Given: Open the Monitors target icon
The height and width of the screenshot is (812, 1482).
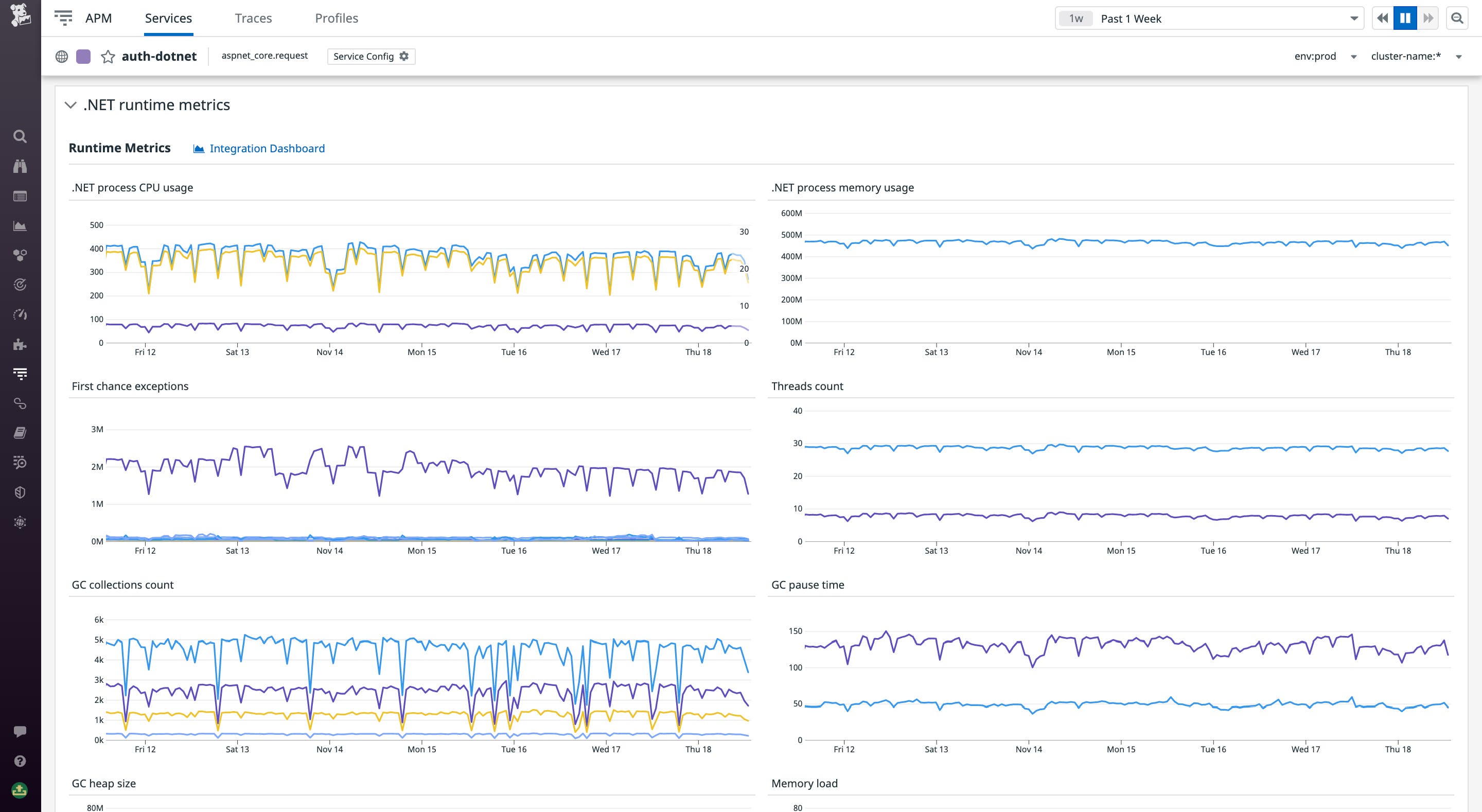Looking at the screenshot, I should 20,284.
